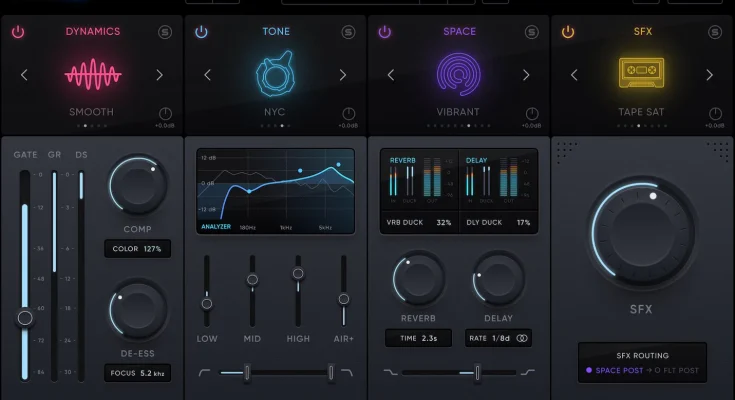Advance to next SFX effect arrow
The height and width of the screenshot is (400, 735).
pyautogui.click(x=709, y=75)
